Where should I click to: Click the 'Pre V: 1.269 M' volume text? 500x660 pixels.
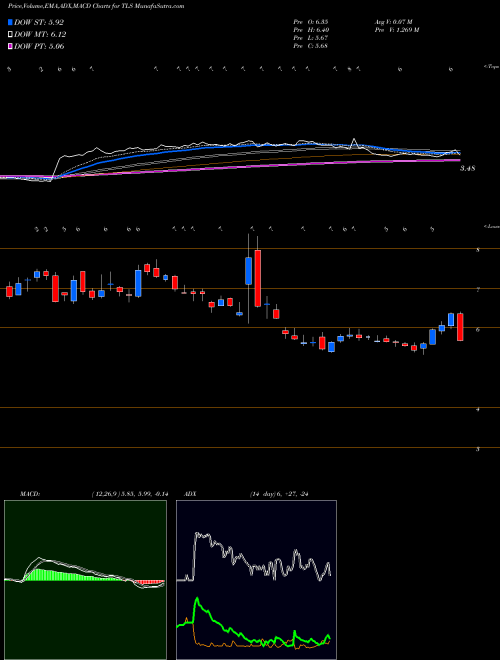click(x=396, y=30)
